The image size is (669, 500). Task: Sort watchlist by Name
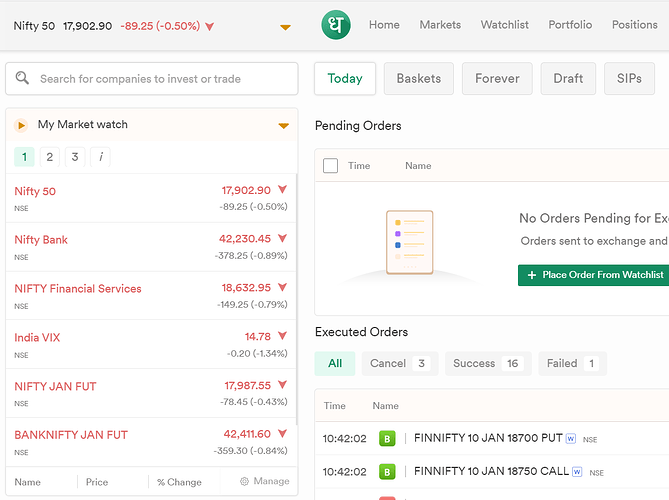(x=28, y=482)
